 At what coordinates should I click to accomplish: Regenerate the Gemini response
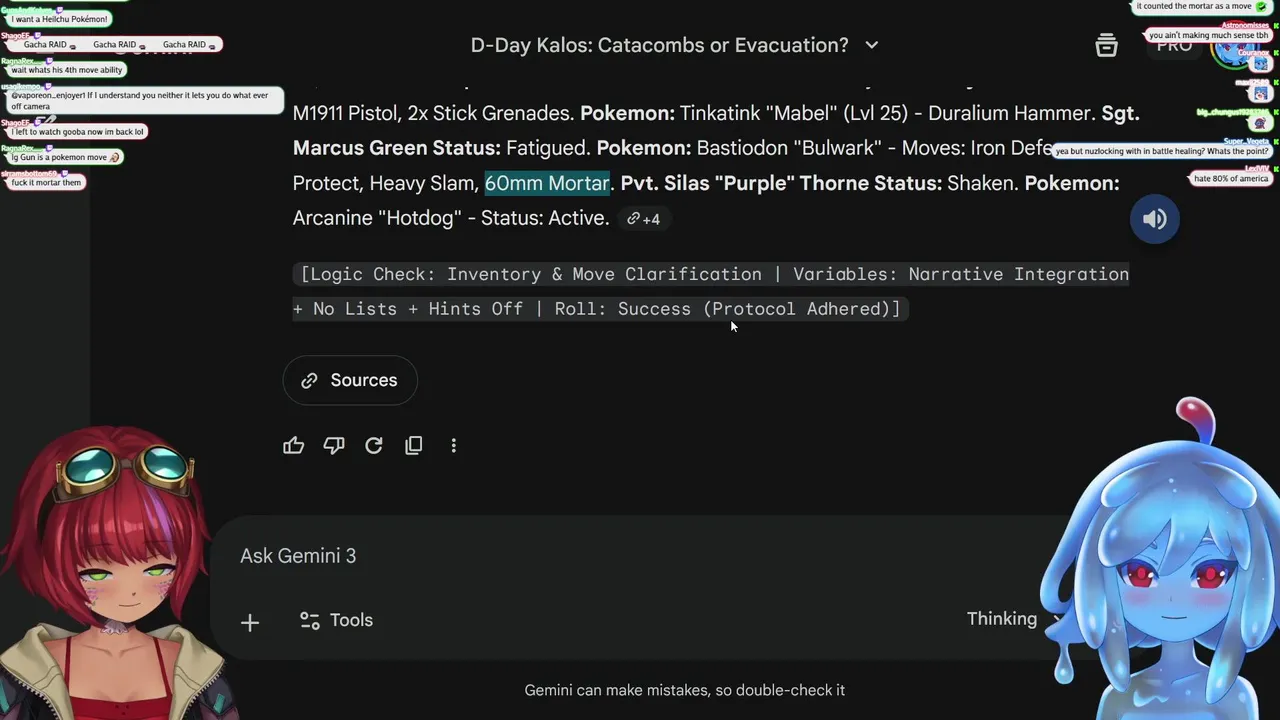pyautogui.click(x=374, y=446)
